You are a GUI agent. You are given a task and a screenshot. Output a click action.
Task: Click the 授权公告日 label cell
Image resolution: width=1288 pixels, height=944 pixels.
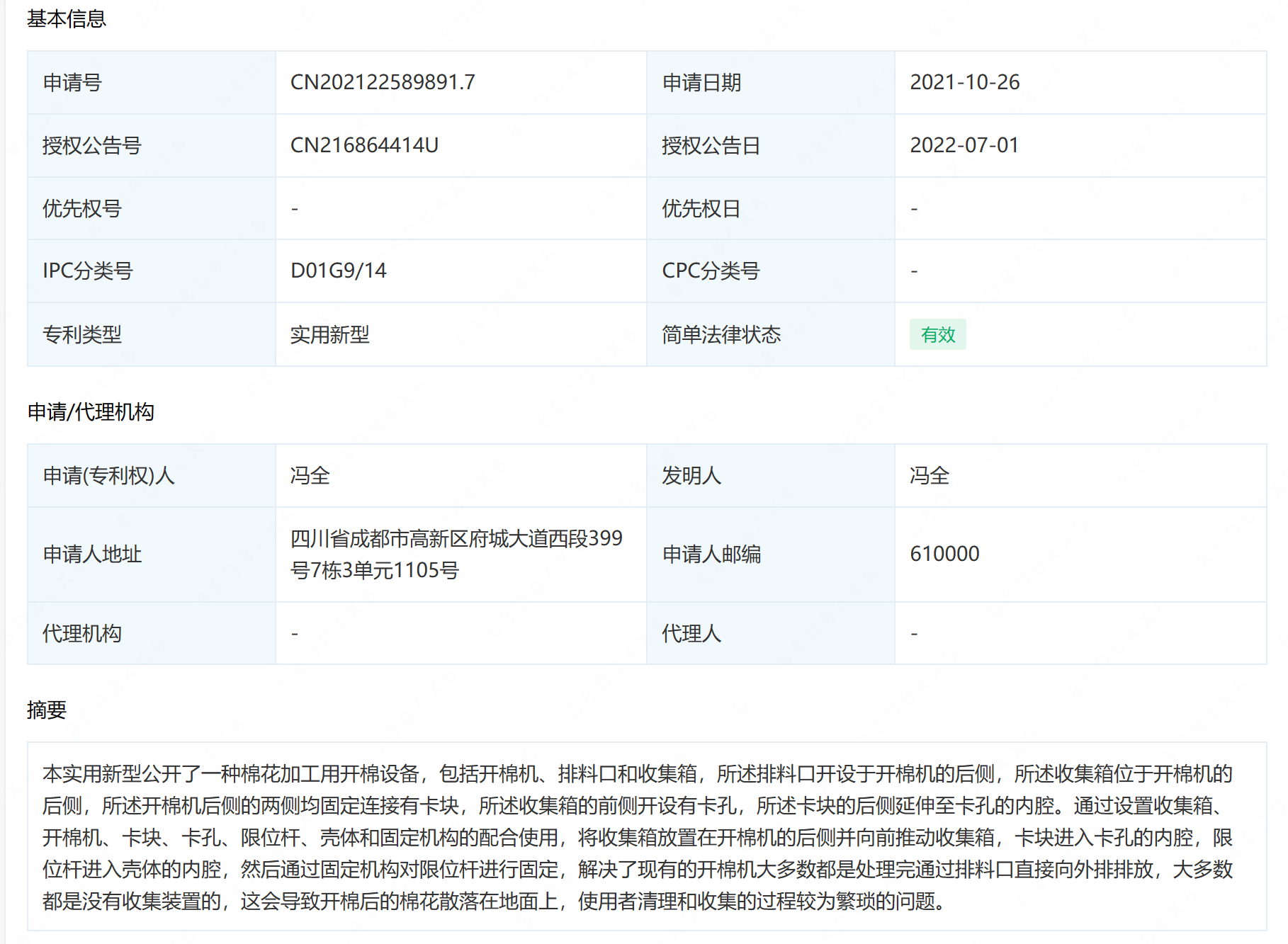pos(771,145)
